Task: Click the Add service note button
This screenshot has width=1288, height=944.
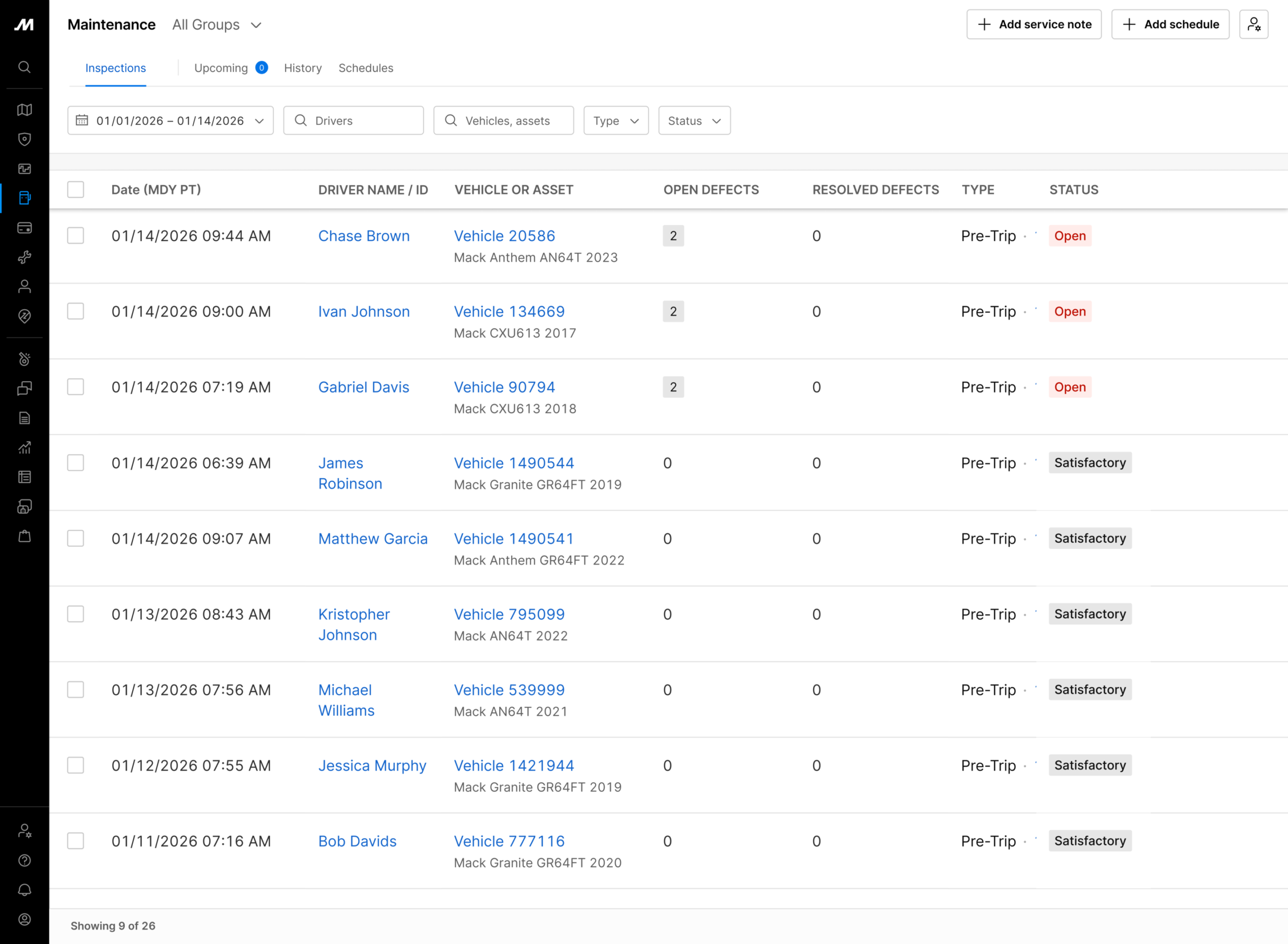Action: pos(1033,25)
